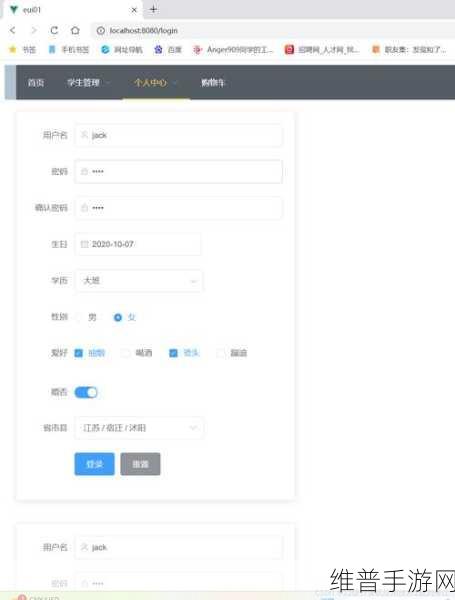455x600 pixels.
Task: Toggle the 婚否 switch
Action: point(86,392)
